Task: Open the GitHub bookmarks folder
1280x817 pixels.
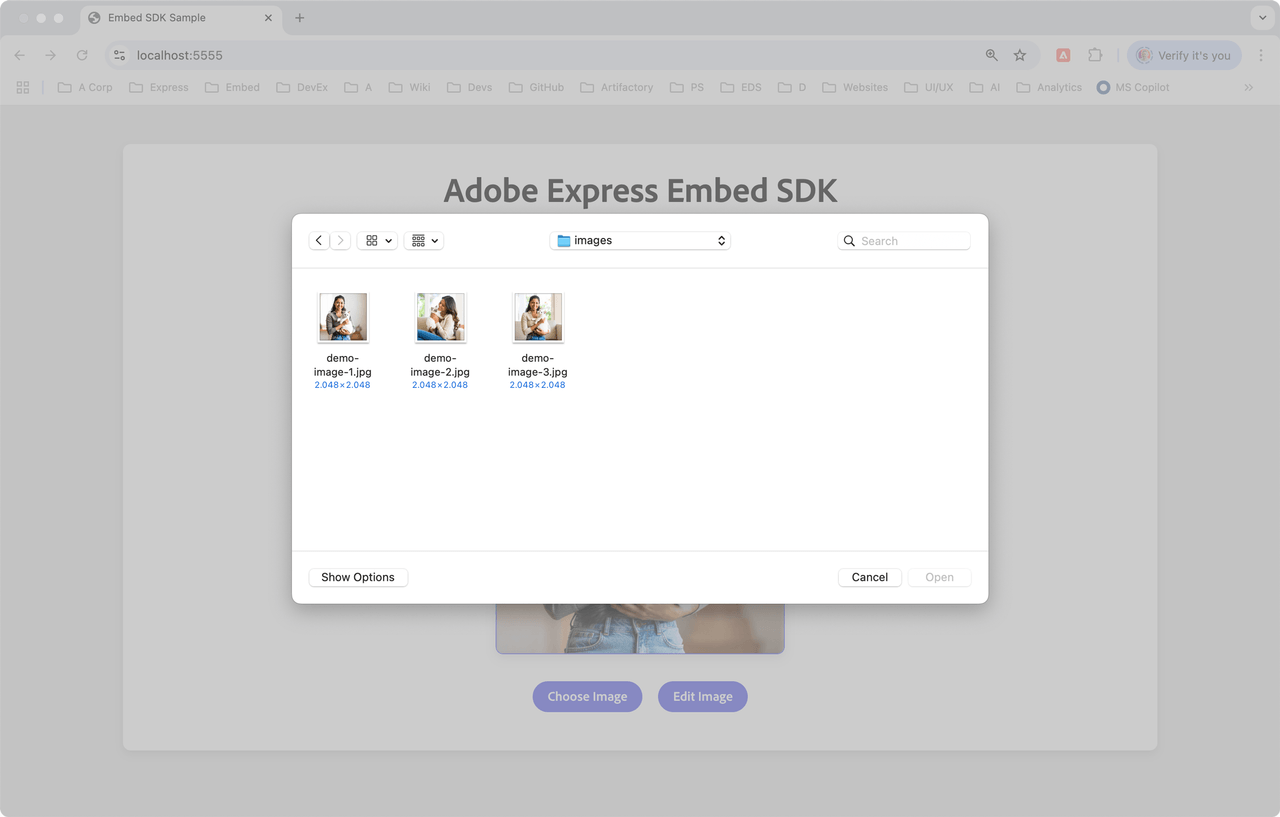Action: pyautogui.click(x=536, y=88)
